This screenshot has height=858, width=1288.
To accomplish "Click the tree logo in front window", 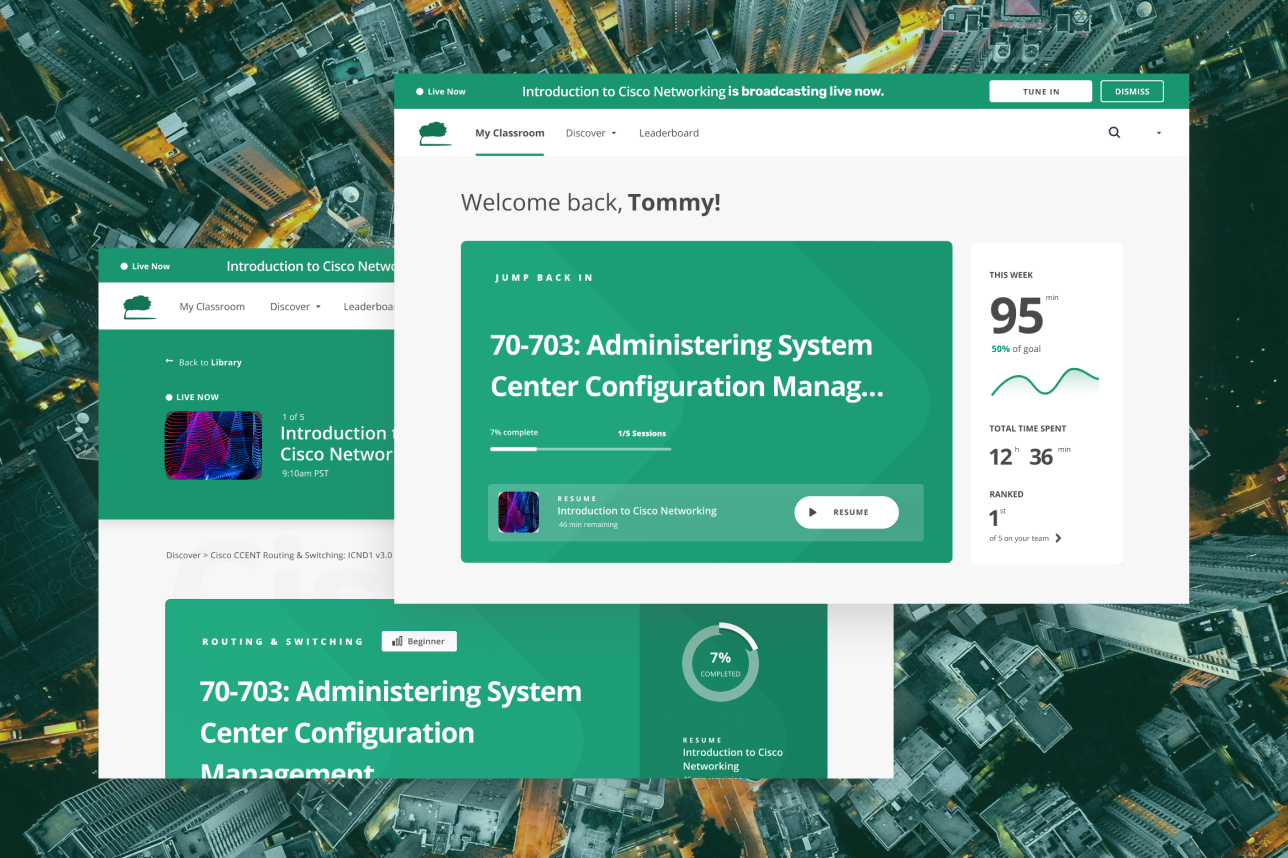I will [x=435, y=133].
